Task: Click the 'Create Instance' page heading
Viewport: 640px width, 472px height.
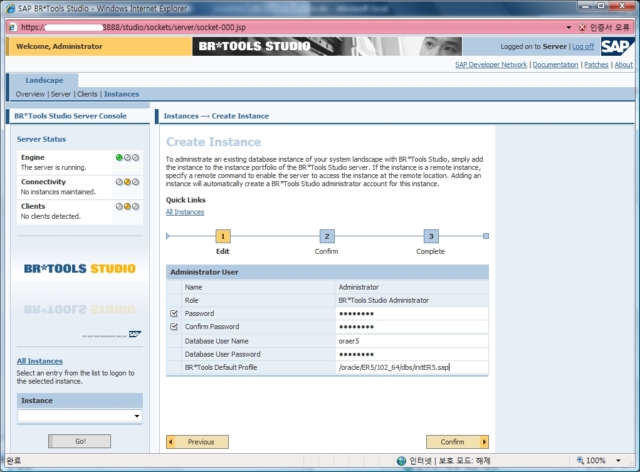Action: coord(213,142)
